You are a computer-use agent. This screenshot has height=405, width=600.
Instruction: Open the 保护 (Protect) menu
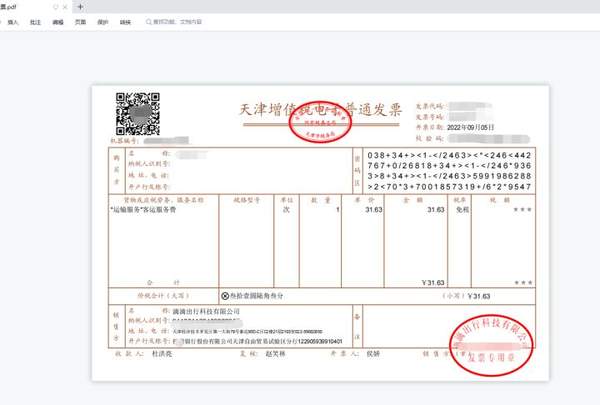(x=103, y=22)
